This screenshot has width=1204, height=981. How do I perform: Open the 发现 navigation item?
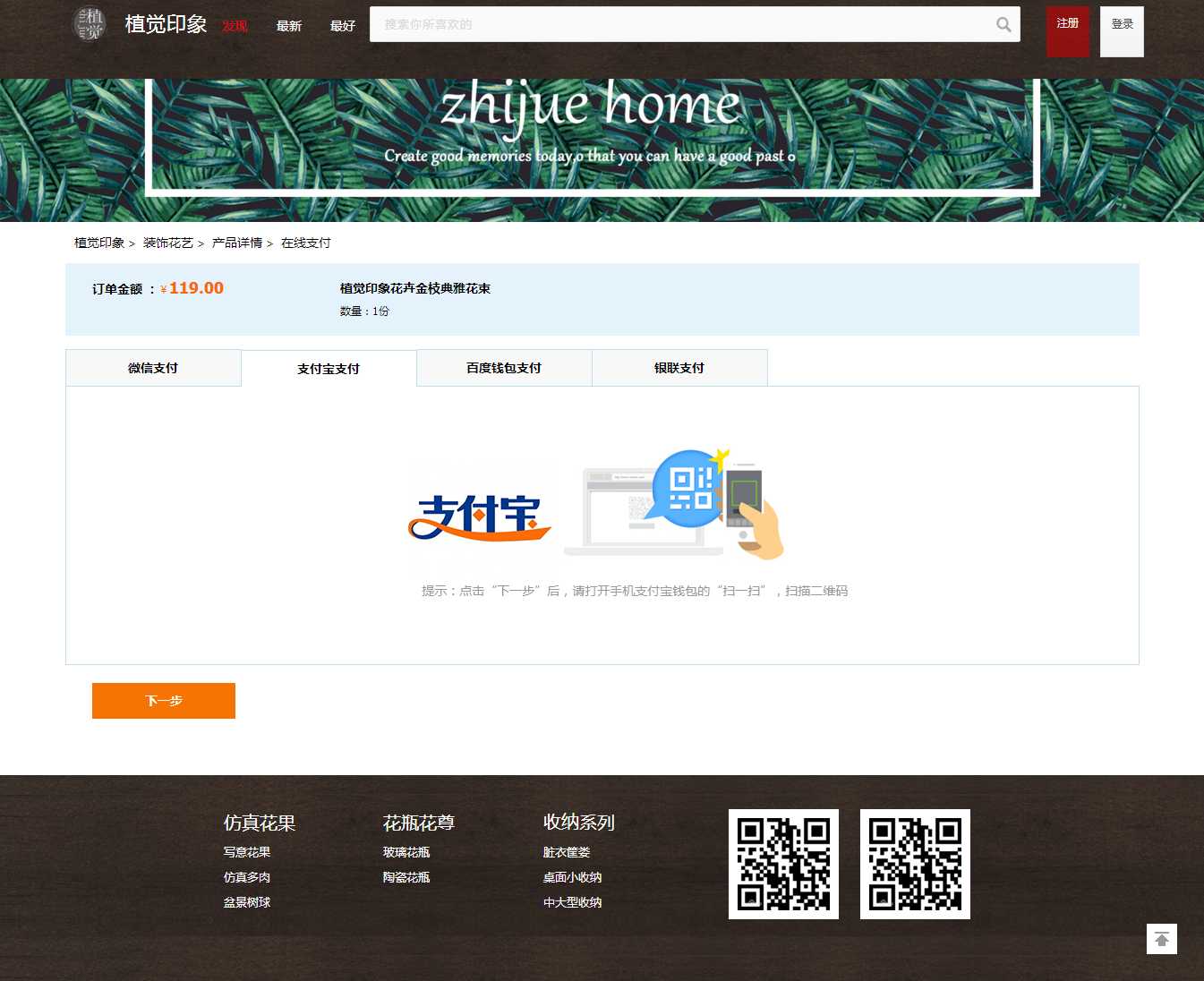point(235,26)
